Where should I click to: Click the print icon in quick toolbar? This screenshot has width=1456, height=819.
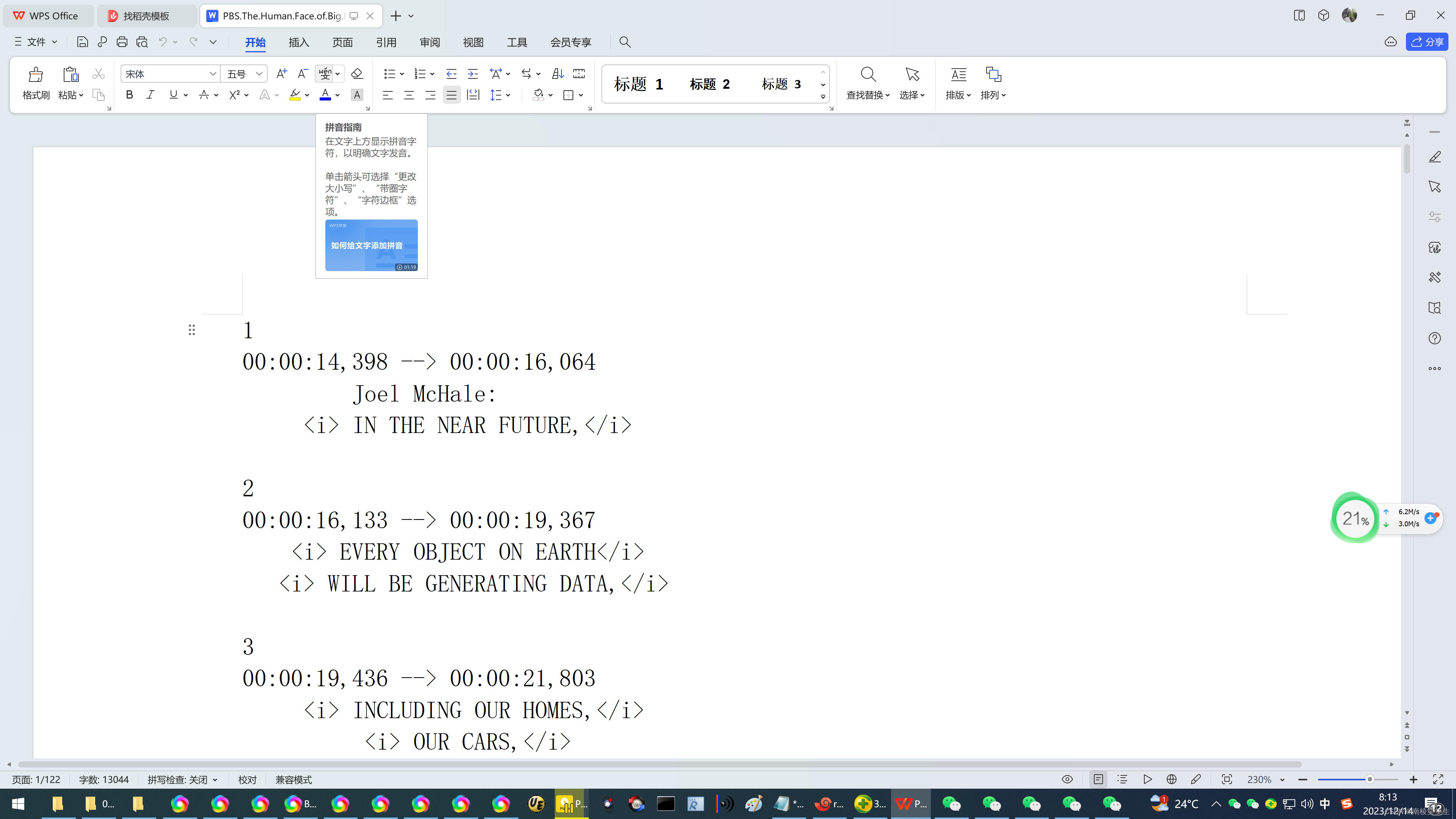coord(122,42)
